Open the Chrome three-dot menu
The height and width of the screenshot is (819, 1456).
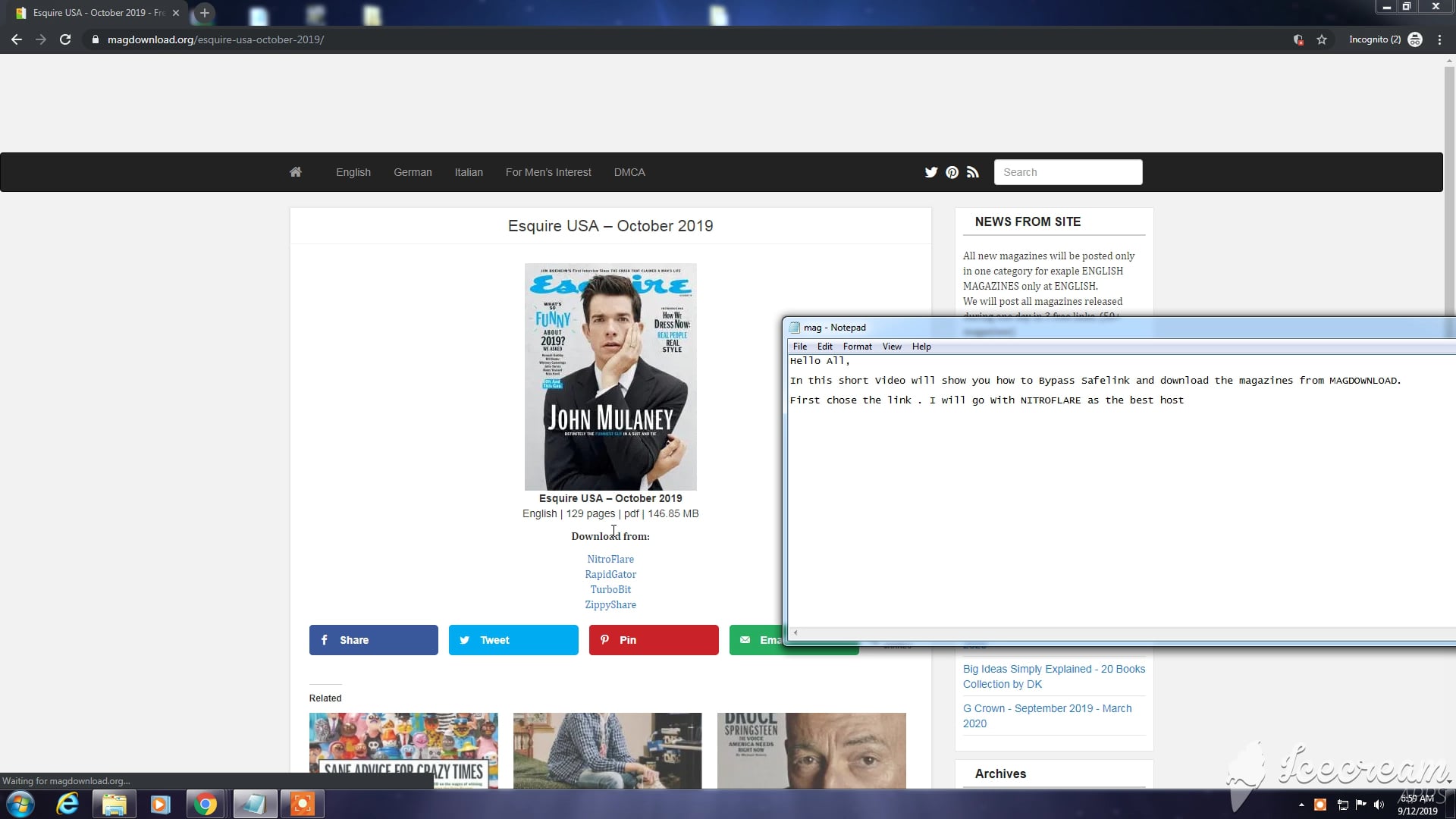(x=1439, y=39)
